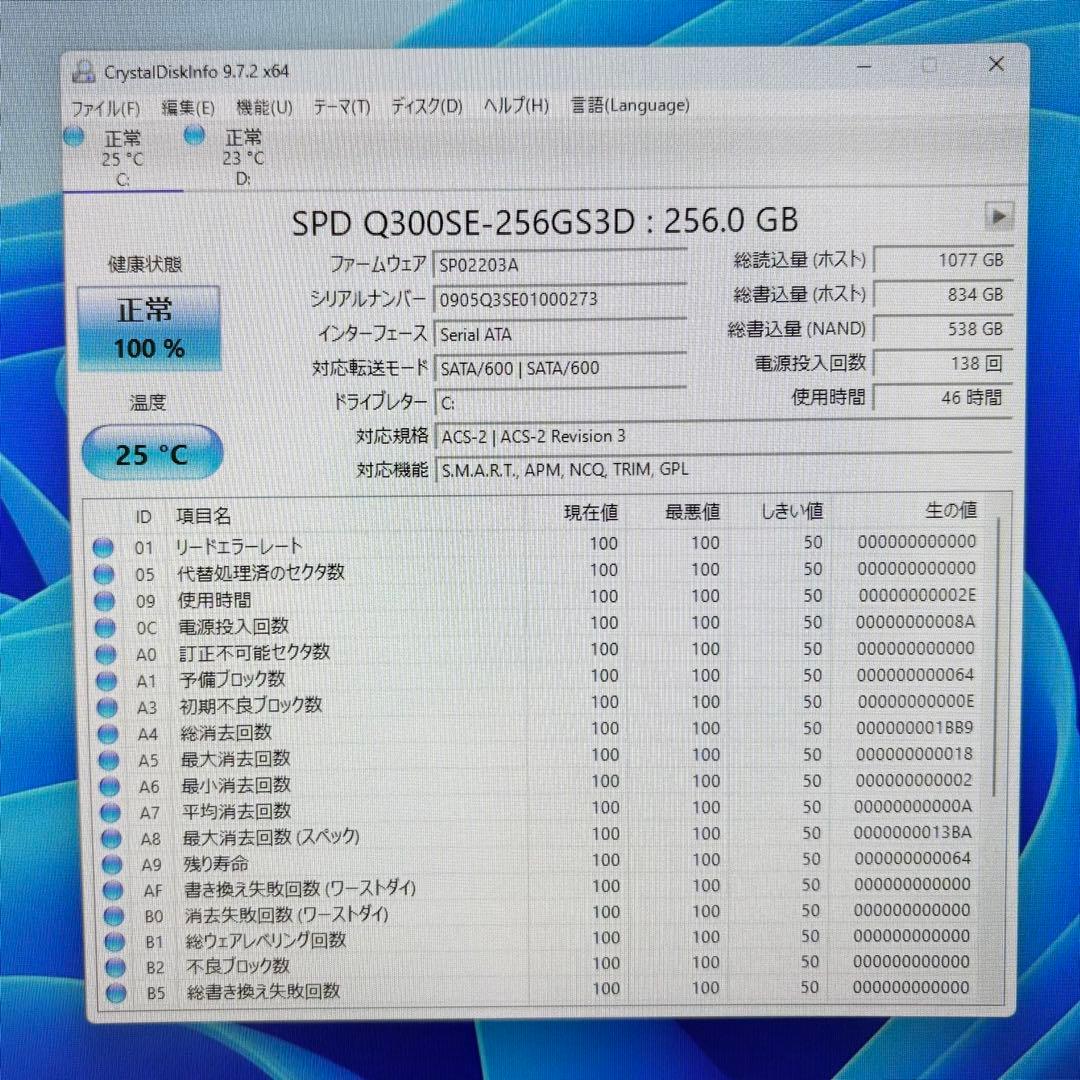
Task: Open the 機能(U) menu
Action: [x=265, y=106]
